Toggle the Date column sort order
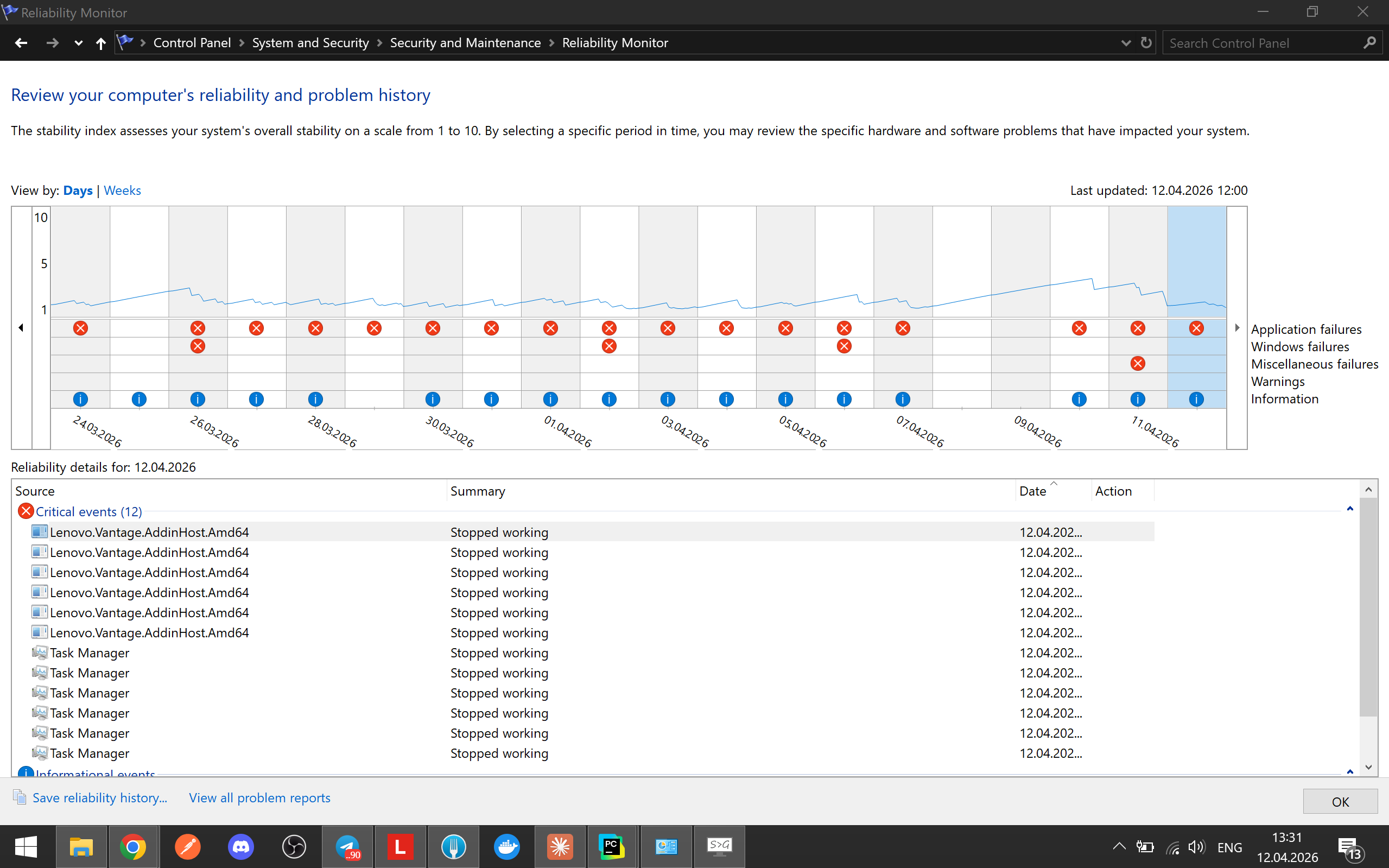The height and width of the screenshot is (868, 1389). (x=1032, y=491)
